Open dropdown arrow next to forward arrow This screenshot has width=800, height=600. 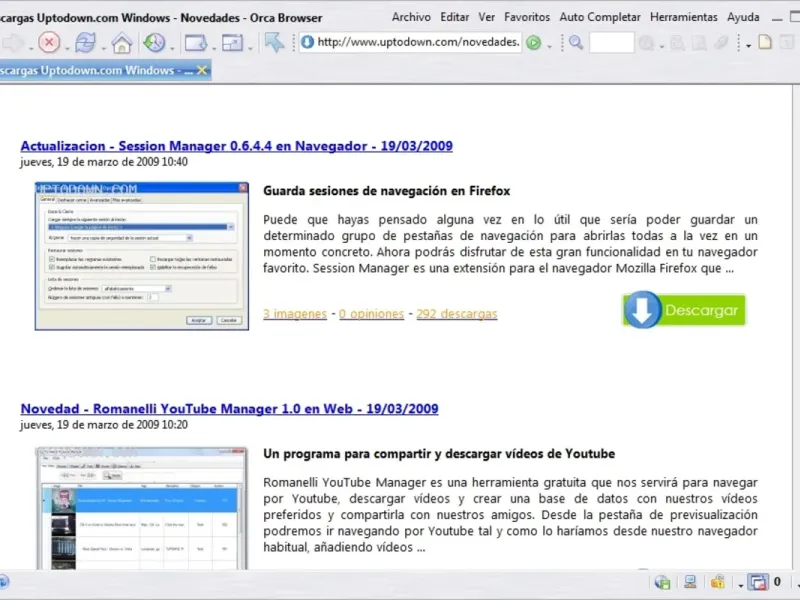point(31,48)
